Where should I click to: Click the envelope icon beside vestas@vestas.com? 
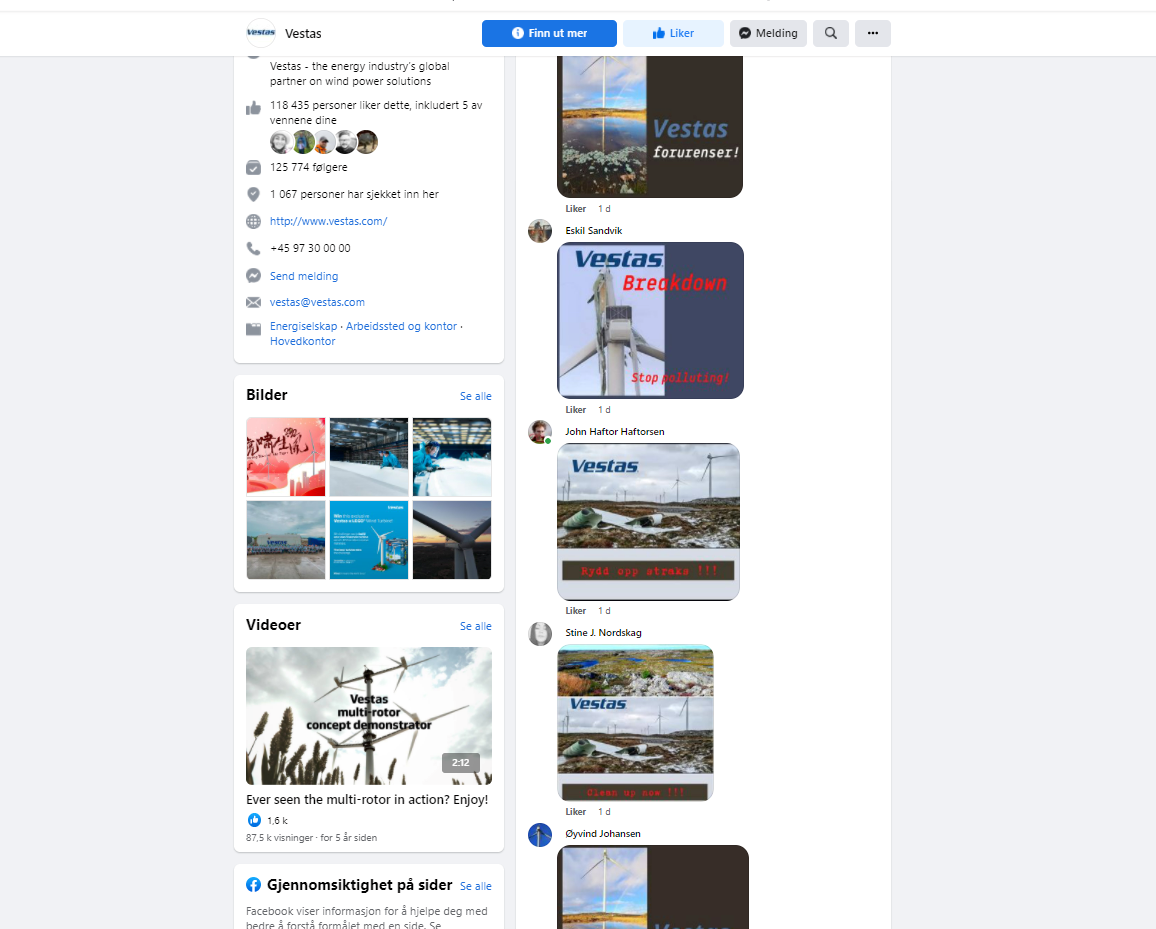(253, 301)
